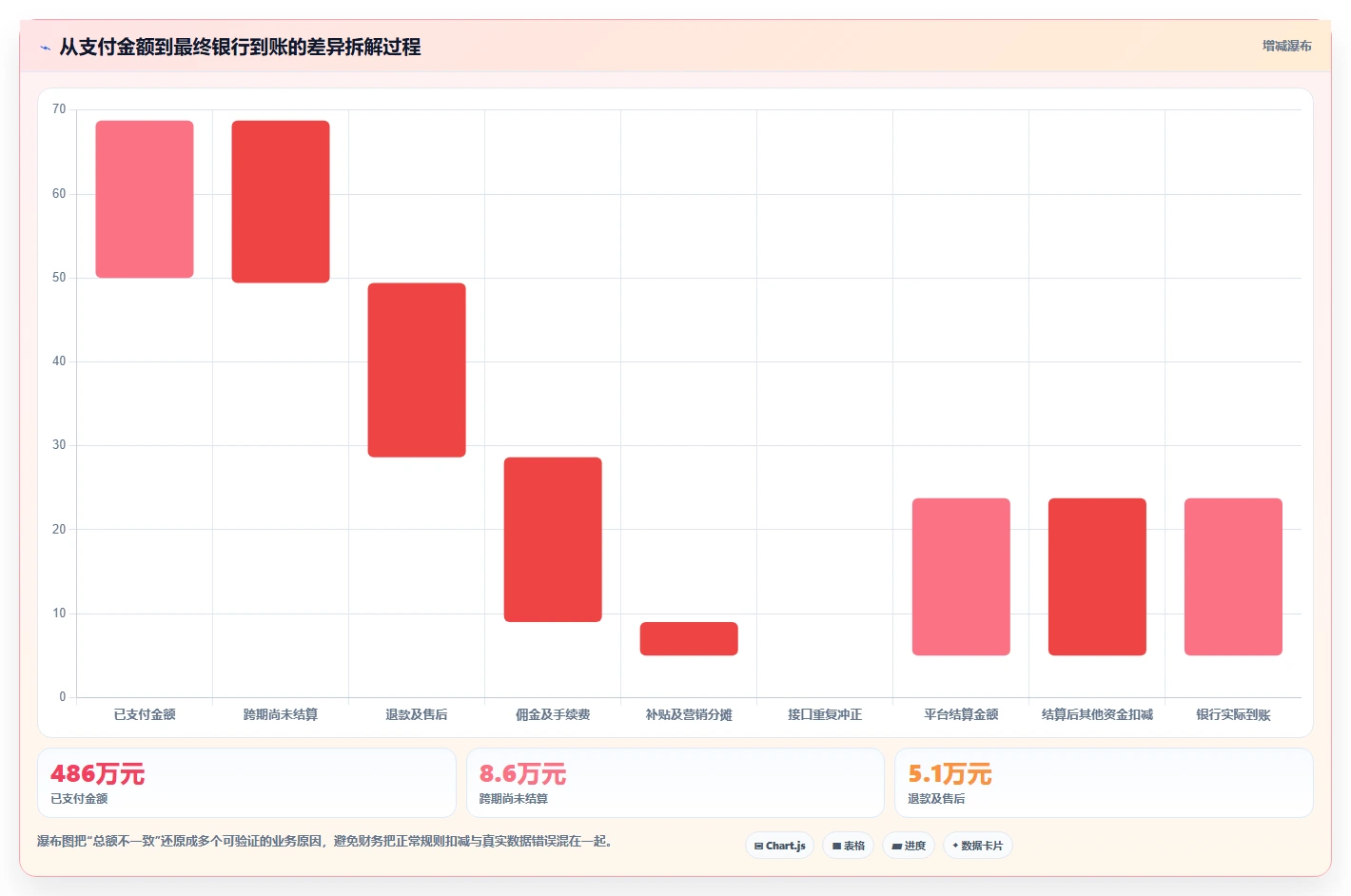The width and height of the screenshot is (1351, 896).
Task: Click the blue icon beside the chart title
Action: coord(45,48)
